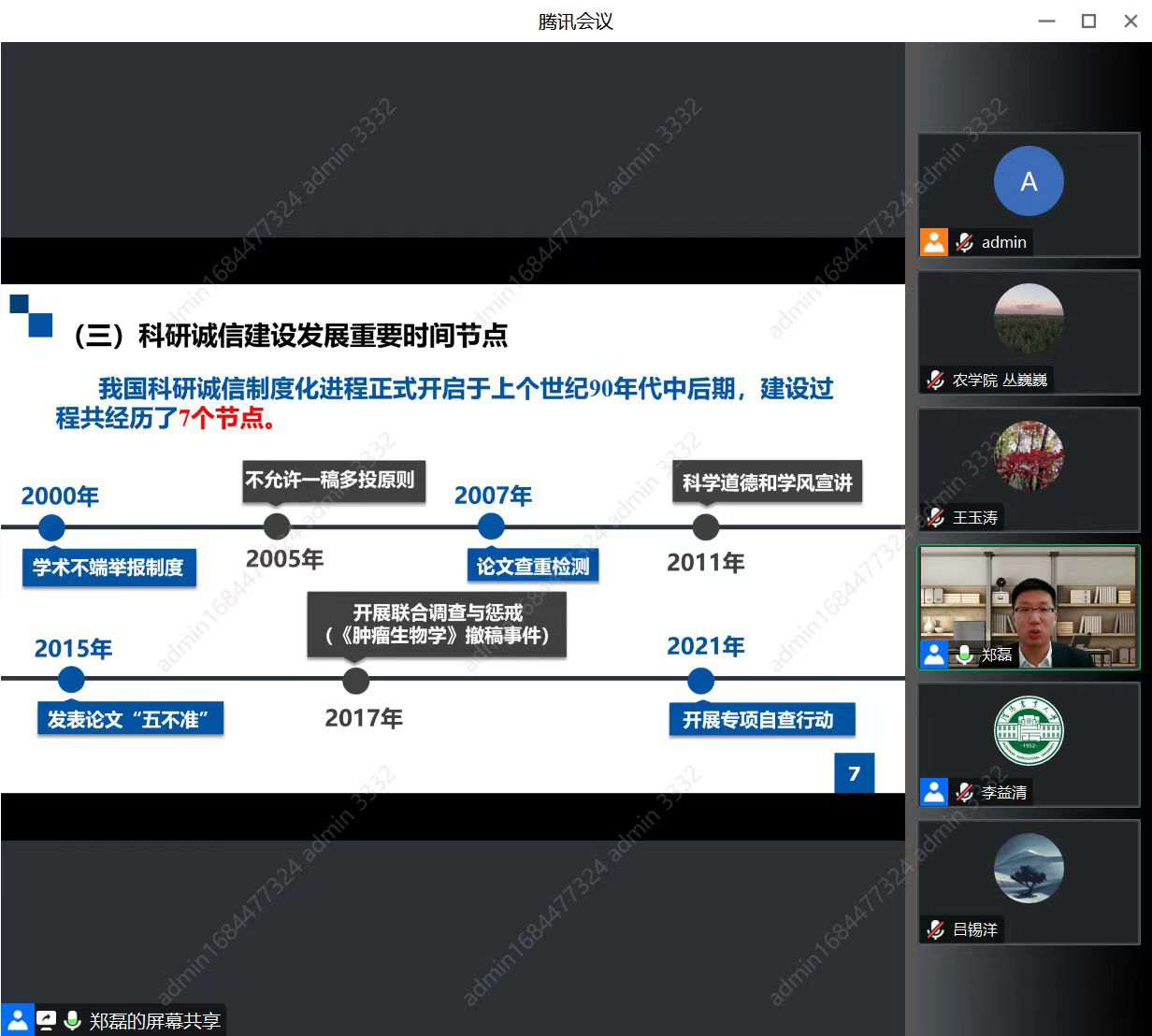Viewport: 1152px width, 1036px height.
Task: Click blue user icon on 郑磊's tile
Action: [934, 655]
